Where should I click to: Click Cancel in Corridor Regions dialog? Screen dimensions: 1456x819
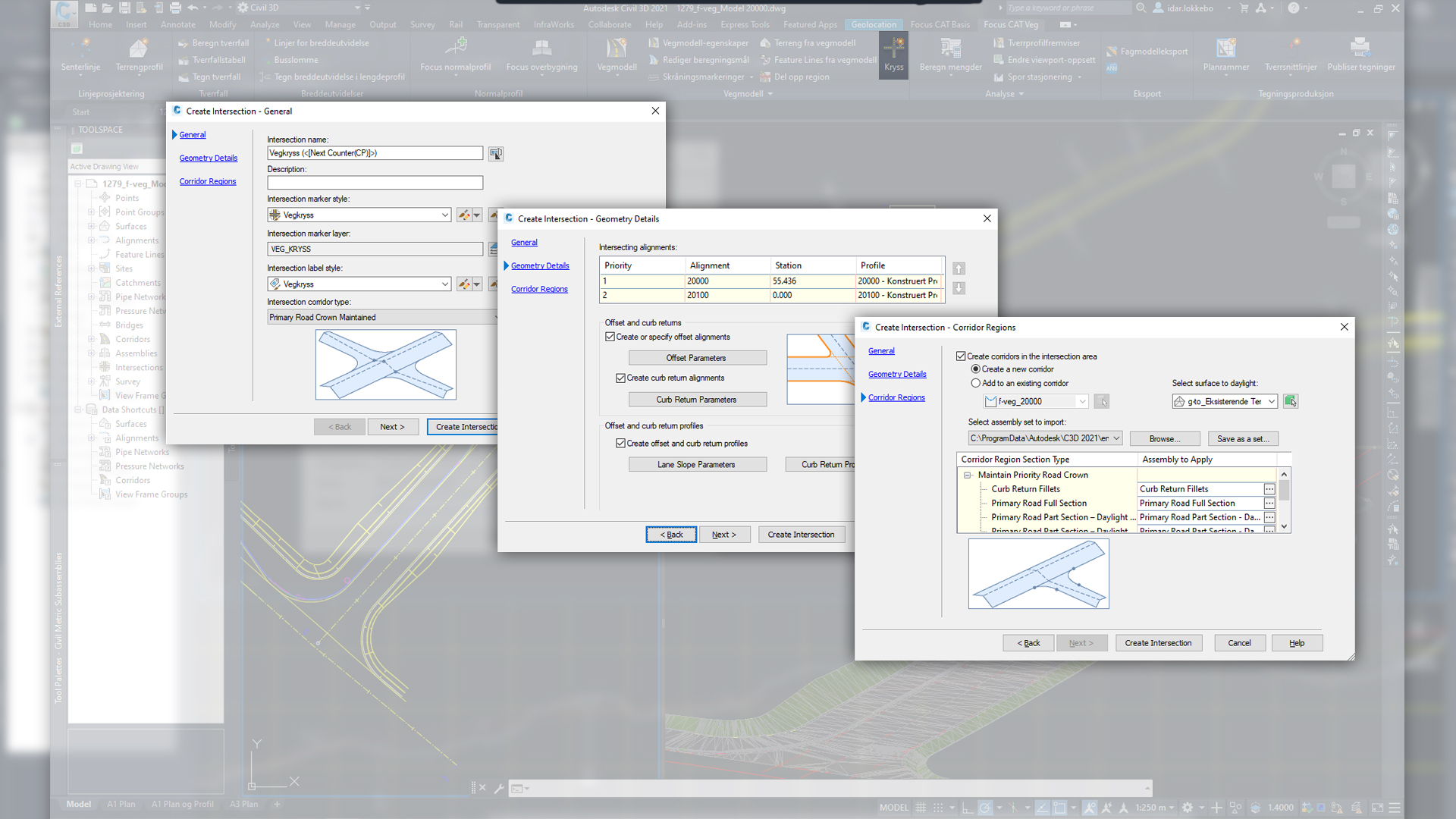point(1239,643)
